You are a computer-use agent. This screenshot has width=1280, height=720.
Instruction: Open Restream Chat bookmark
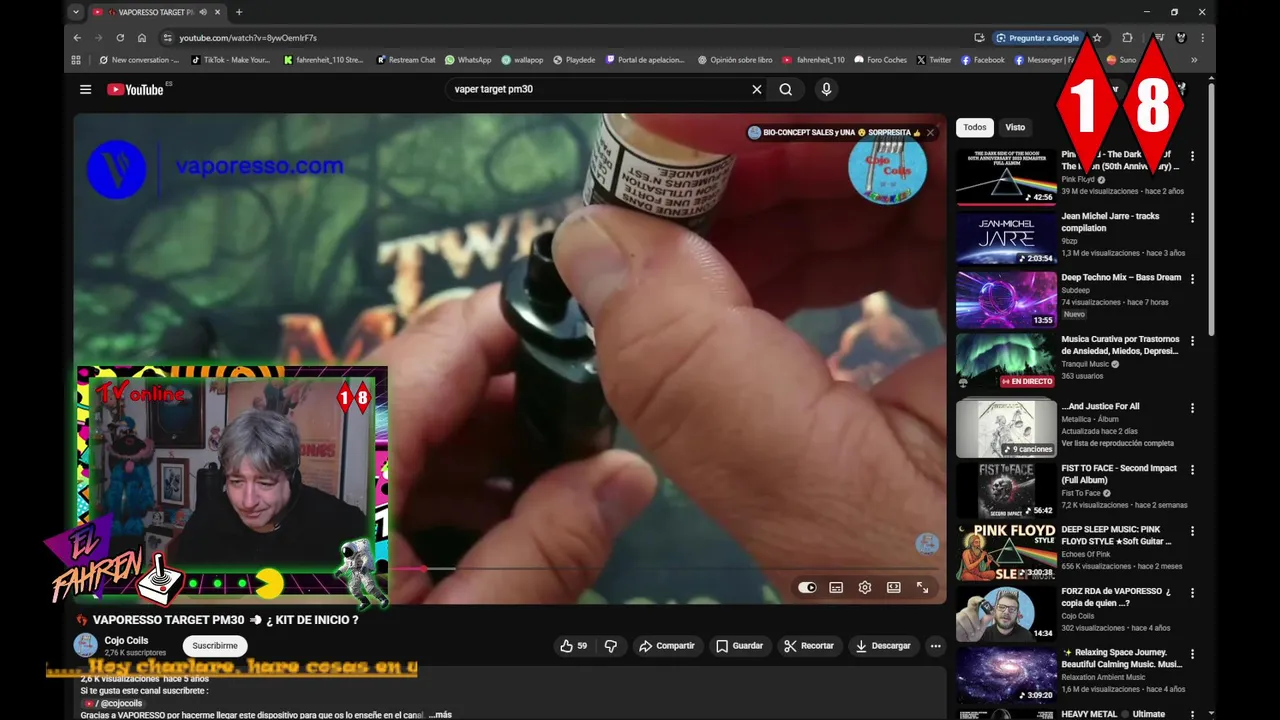pos(406,60)
